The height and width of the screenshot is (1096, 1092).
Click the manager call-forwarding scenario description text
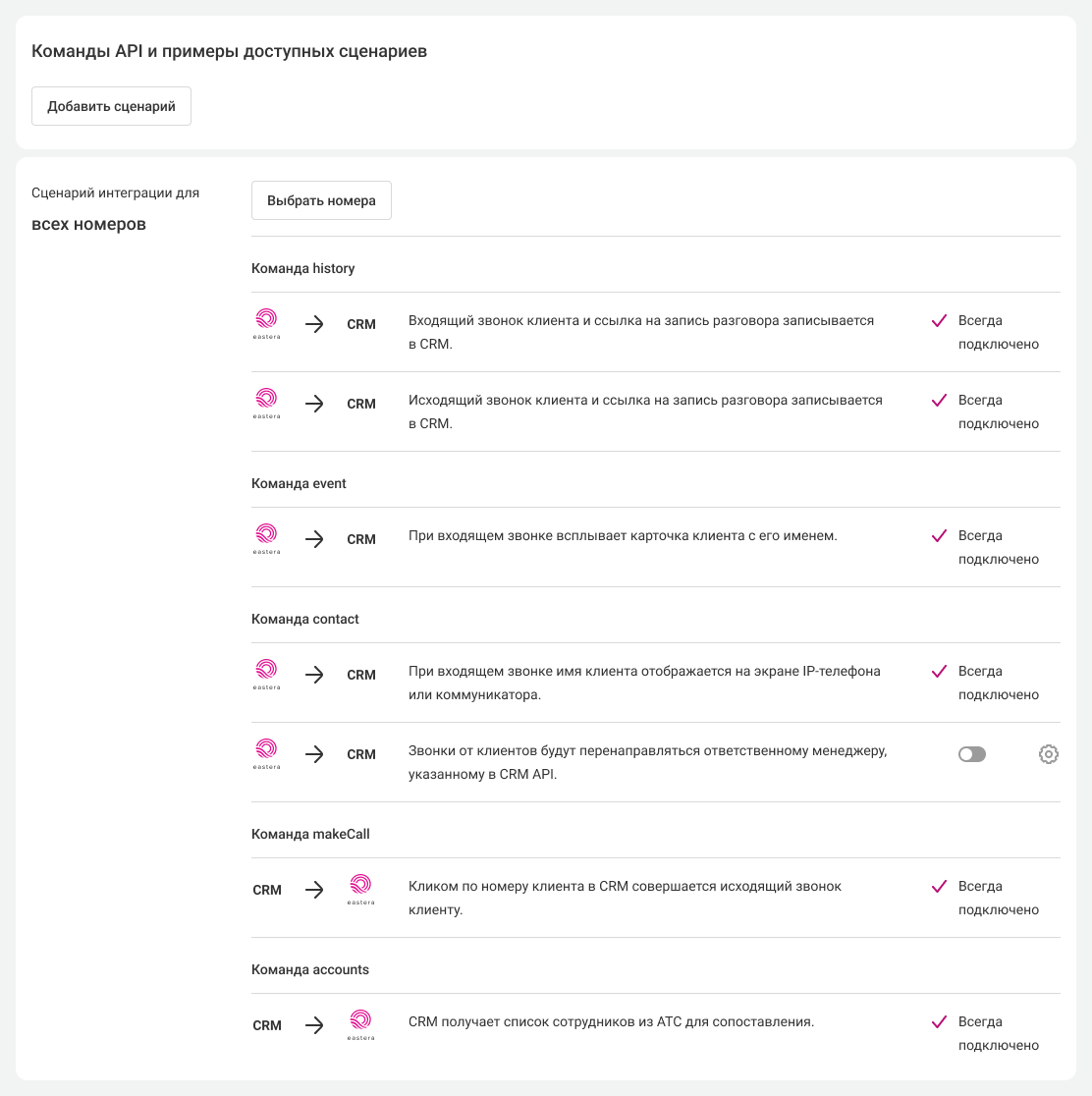click(x=647, y=762)
